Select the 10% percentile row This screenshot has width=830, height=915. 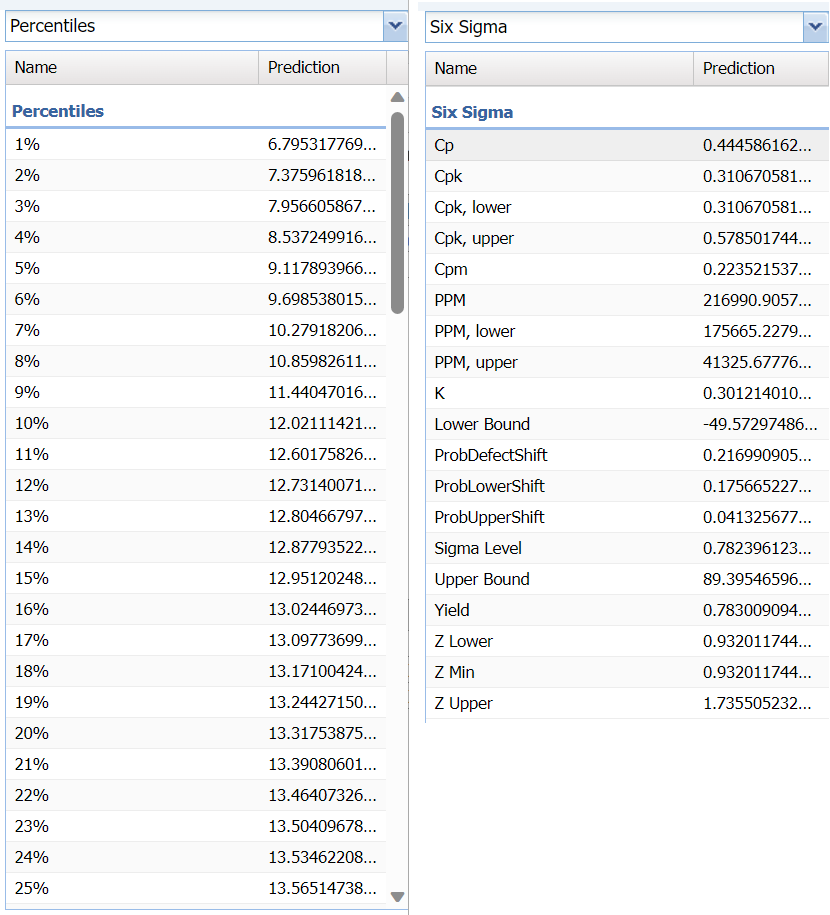196,424
